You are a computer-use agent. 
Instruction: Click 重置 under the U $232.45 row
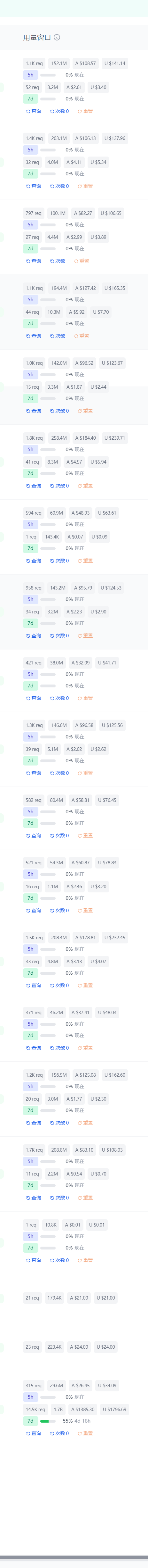85,985
